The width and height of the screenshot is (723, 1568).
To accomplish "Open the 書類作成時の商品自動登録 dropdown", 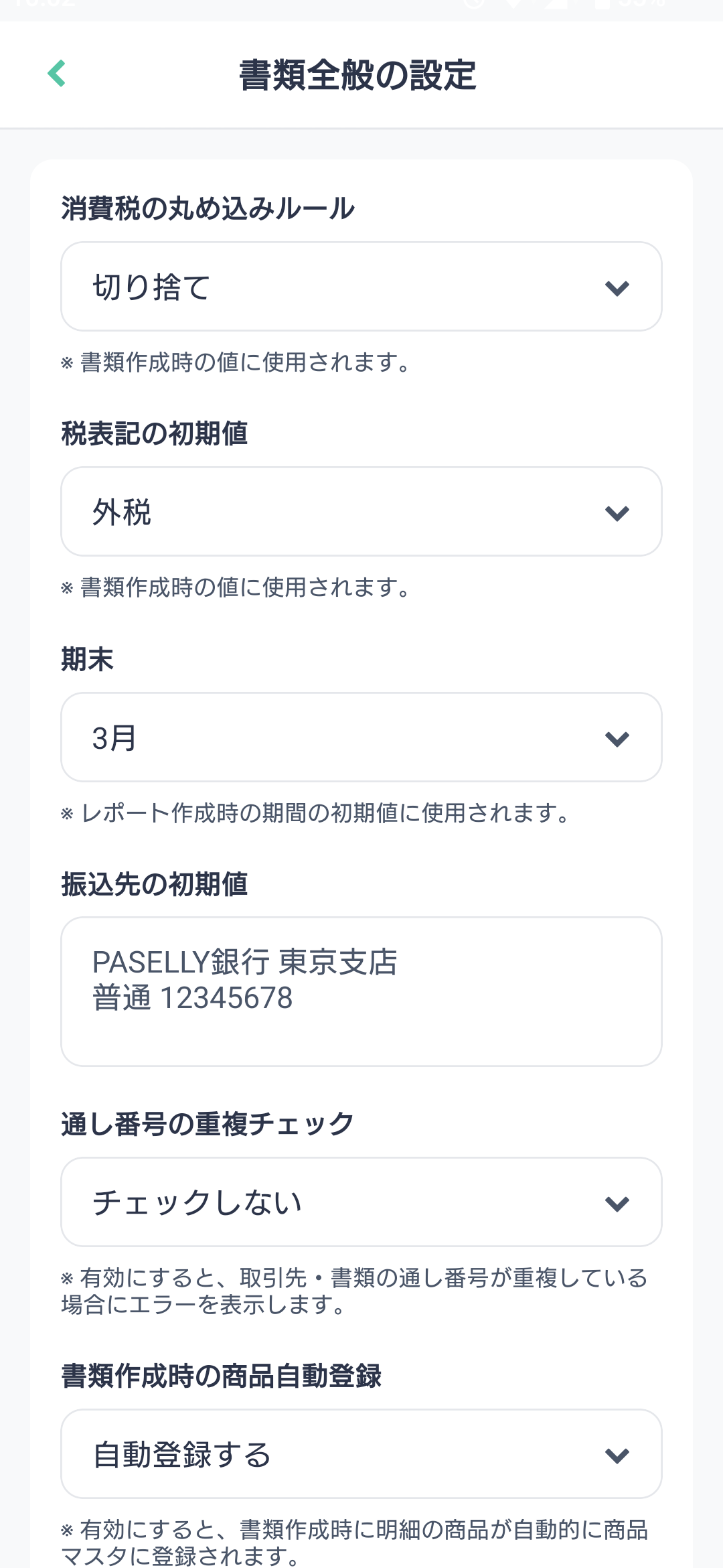I will (361, 1454).
